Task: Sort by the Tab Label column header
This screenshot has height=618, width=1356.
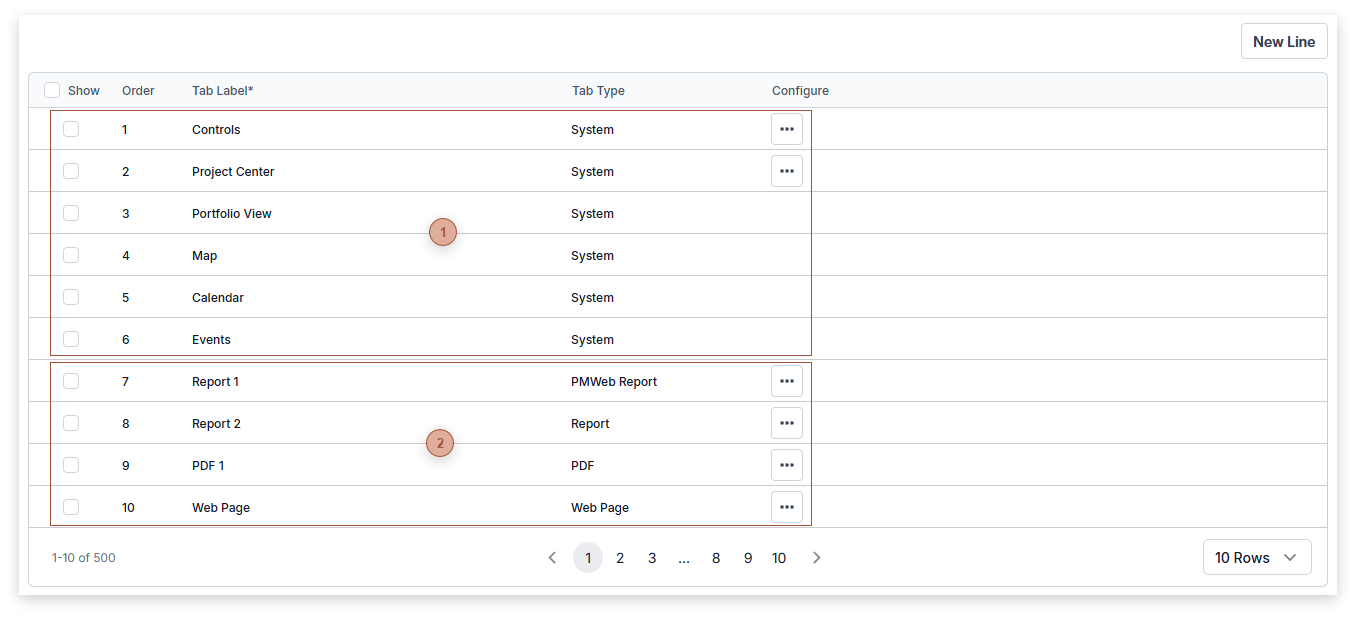Action: [x=222, y=90]
